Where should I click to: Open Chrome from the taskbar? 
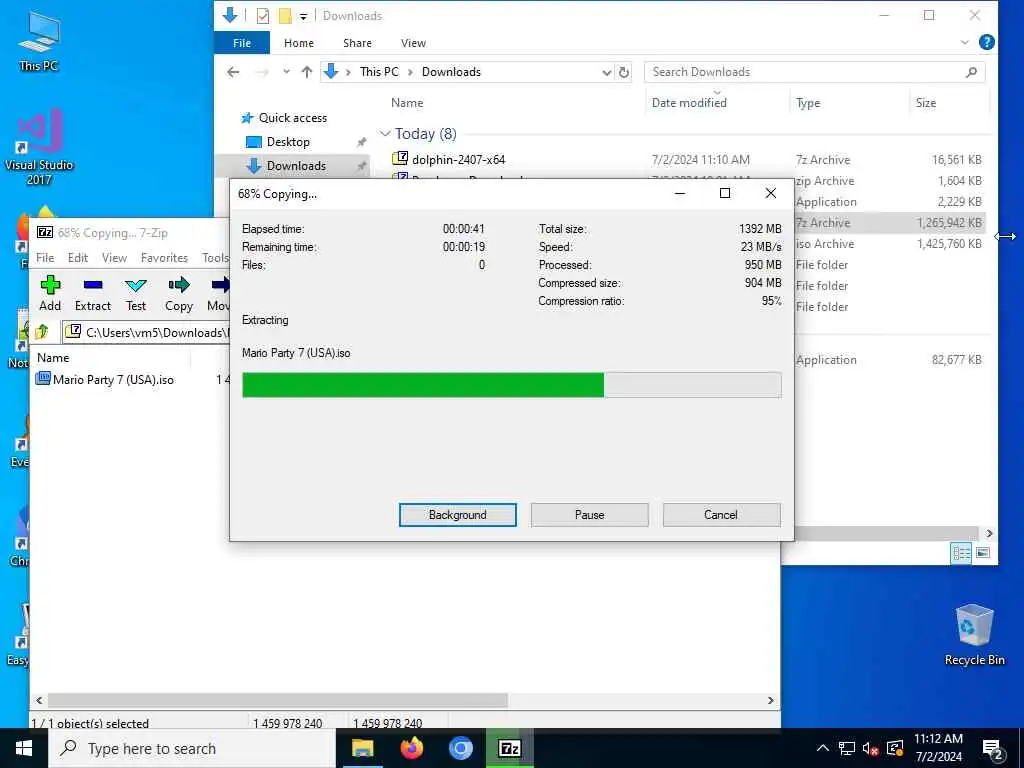tap(460, 748)
